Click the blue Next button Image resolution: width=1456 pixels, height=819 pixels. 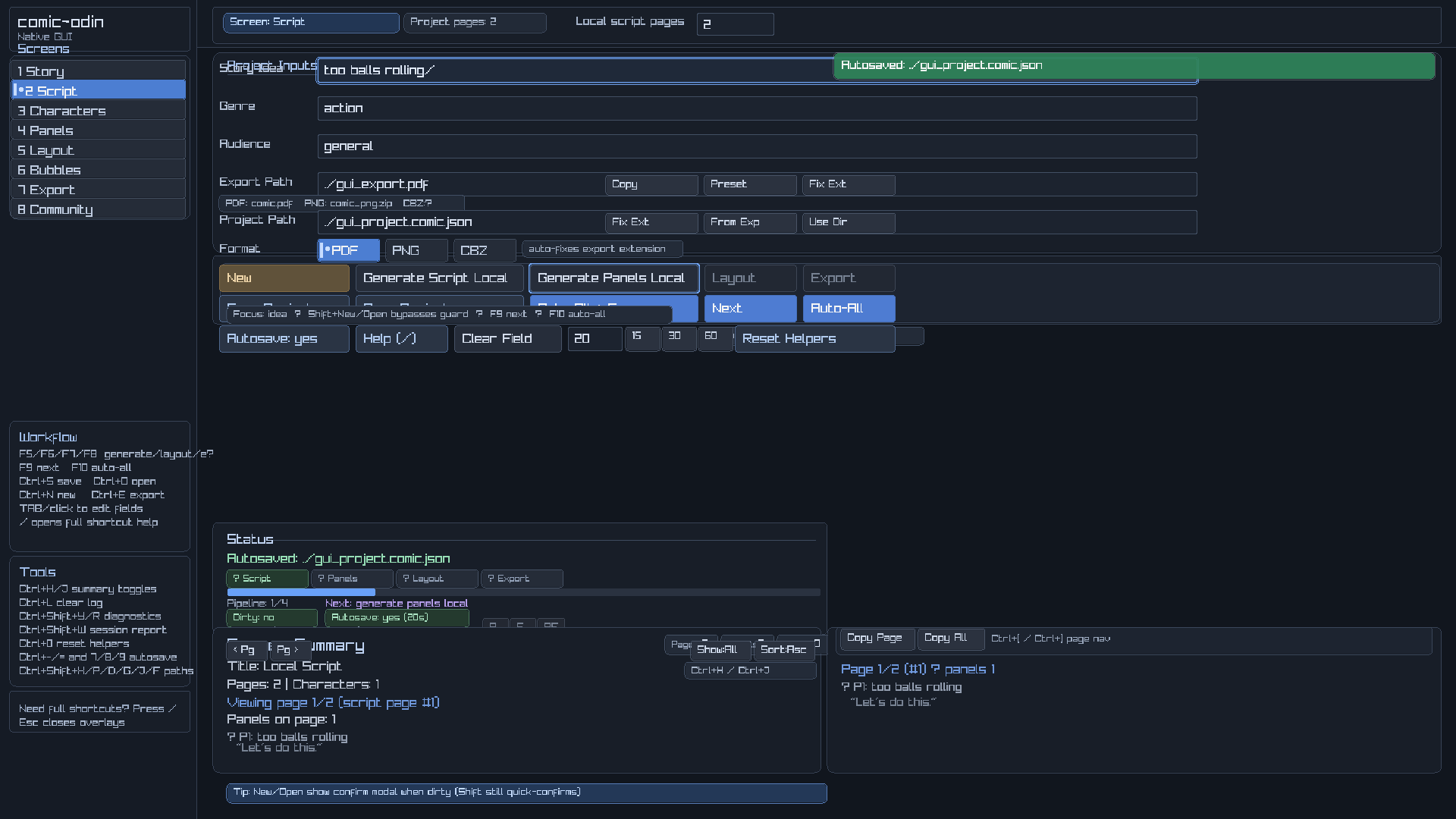click(x=751, y=309)
